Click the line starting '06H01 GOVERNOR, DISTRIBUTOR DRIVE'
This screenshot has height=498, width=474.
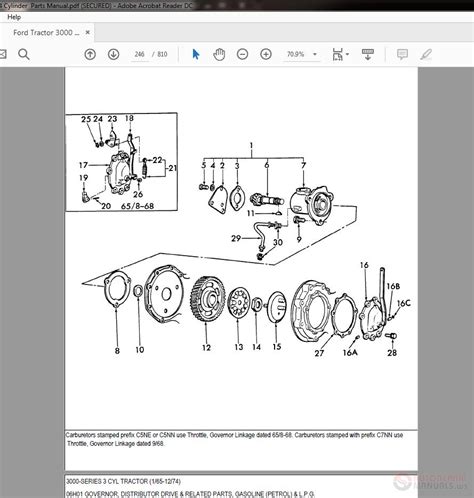[190, 494]
